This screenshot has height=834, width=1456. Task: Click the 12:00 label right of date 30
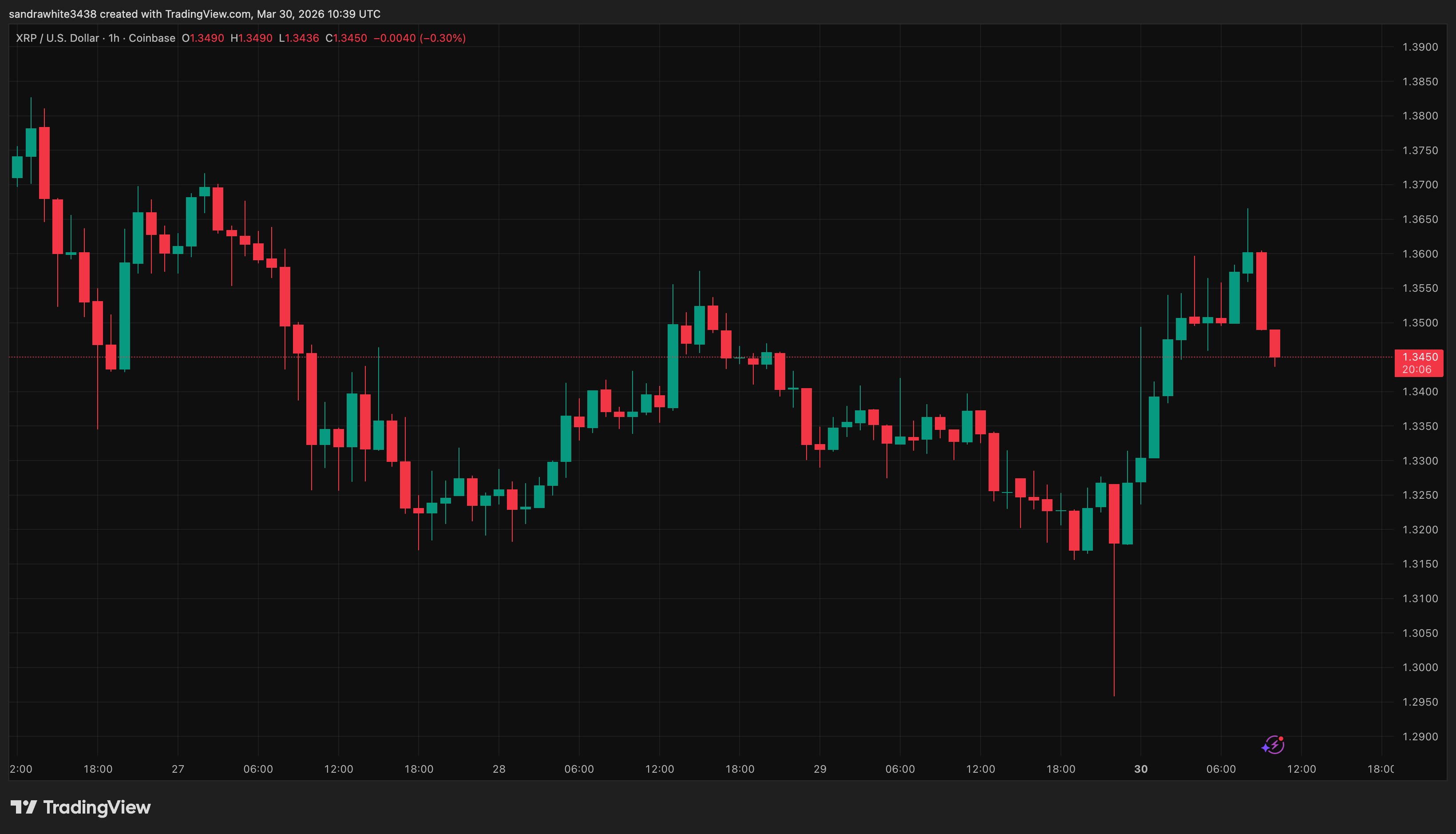(x=1302, y=769)
